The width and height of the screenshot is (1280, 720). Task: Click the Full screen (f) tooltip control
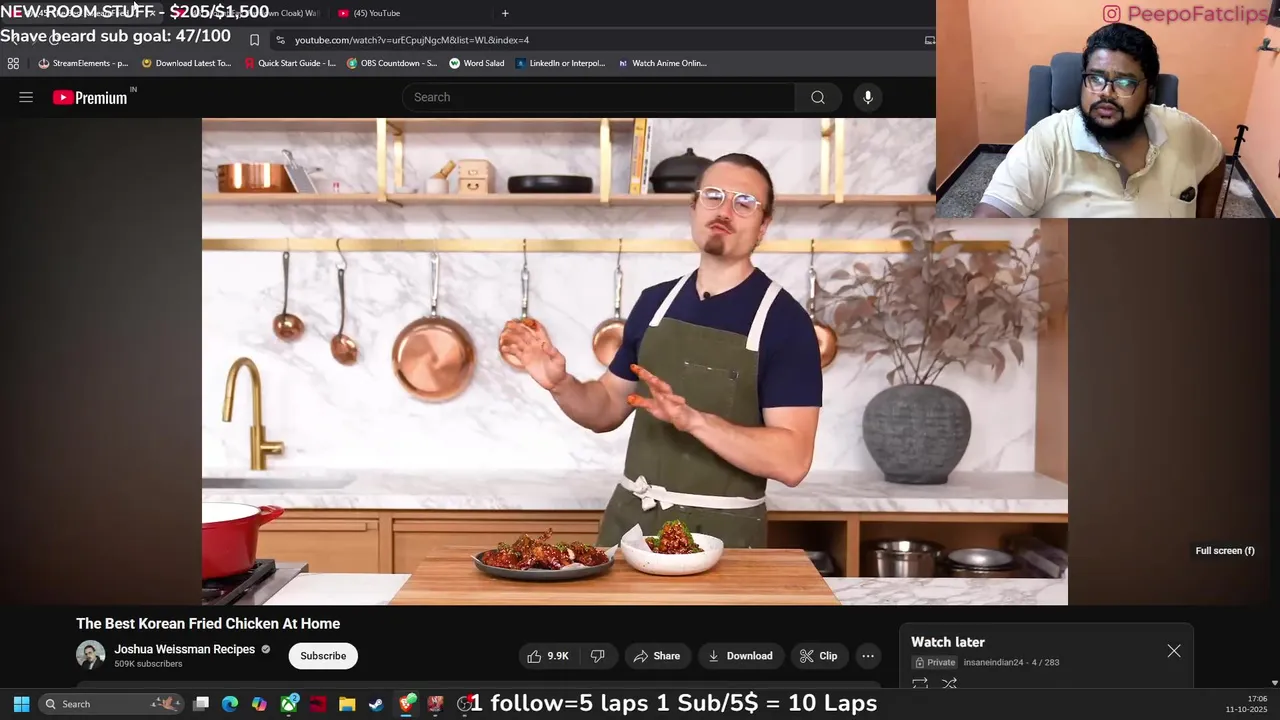1225,551
